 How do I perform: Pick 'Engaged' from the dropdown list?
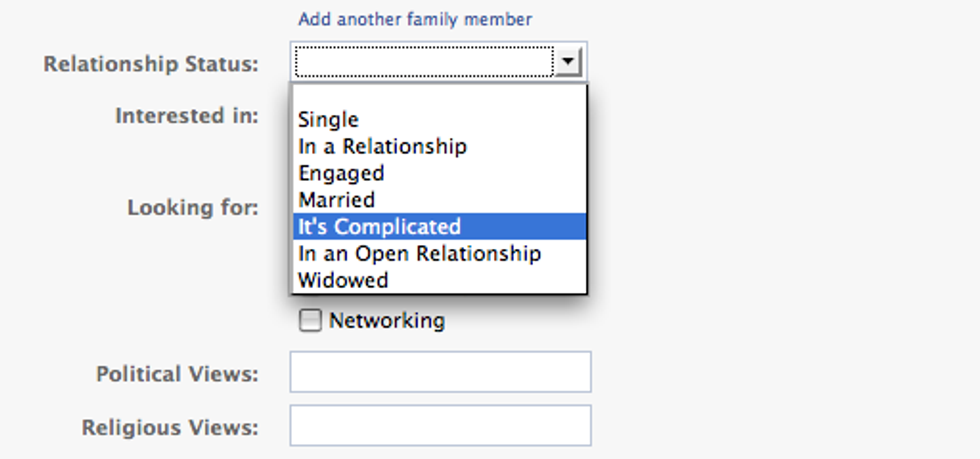tap(341, 173)
